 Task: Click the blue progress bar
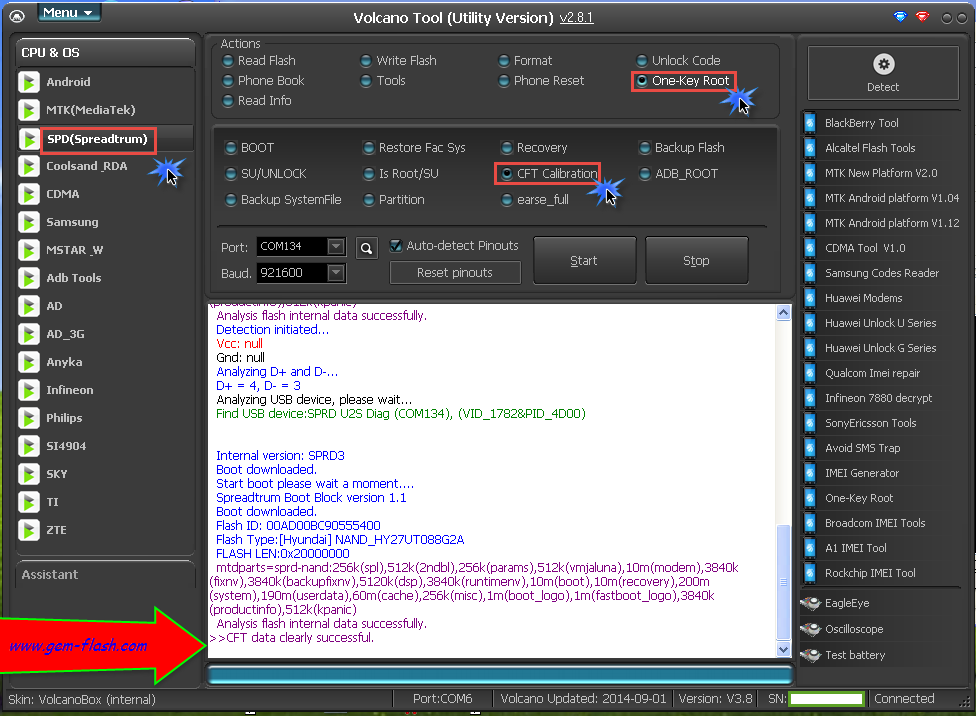pos(500,676)
